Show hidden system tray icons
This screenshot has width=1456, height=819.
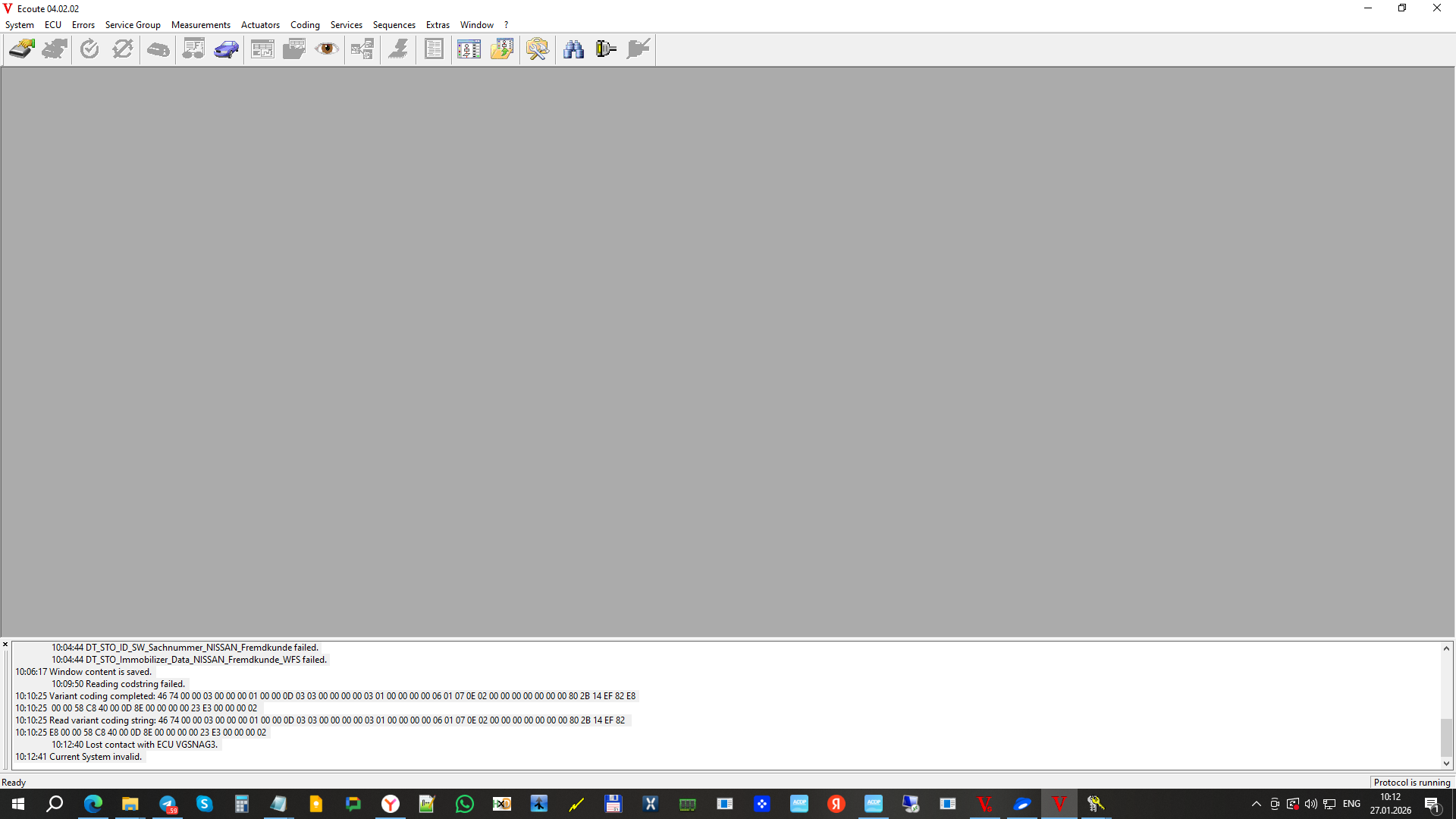click(x=1256, y=804)
